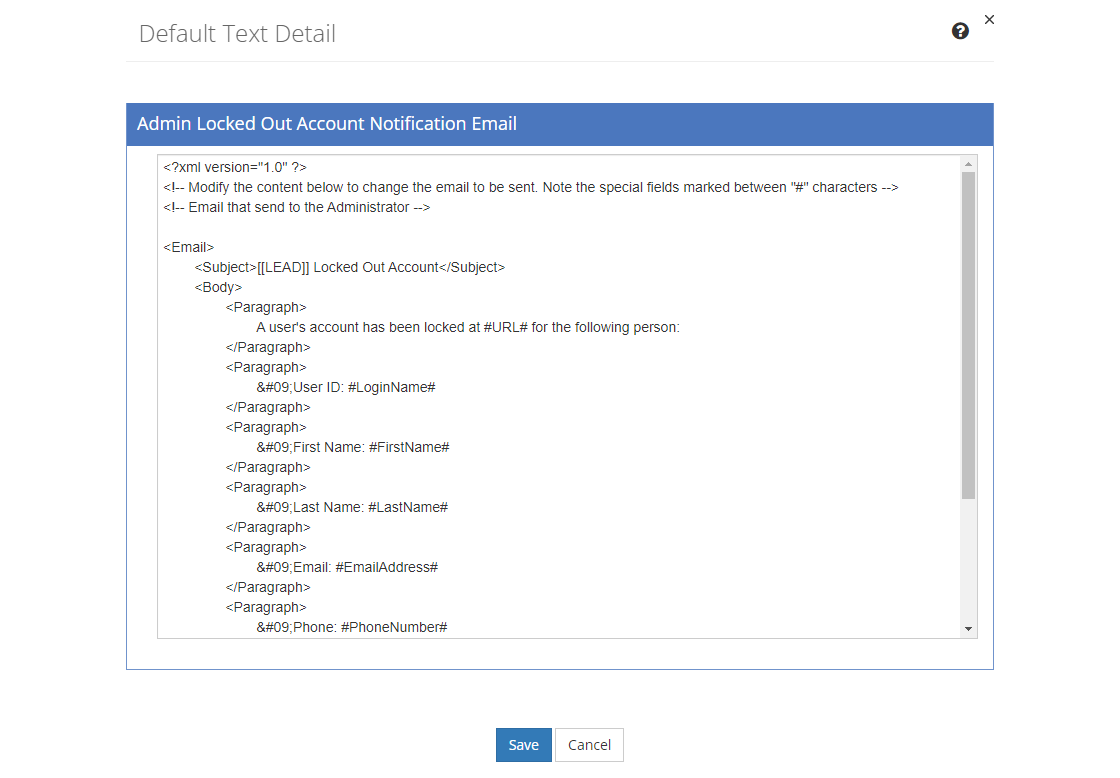Cancel editing the default text

tap(589, 744)
